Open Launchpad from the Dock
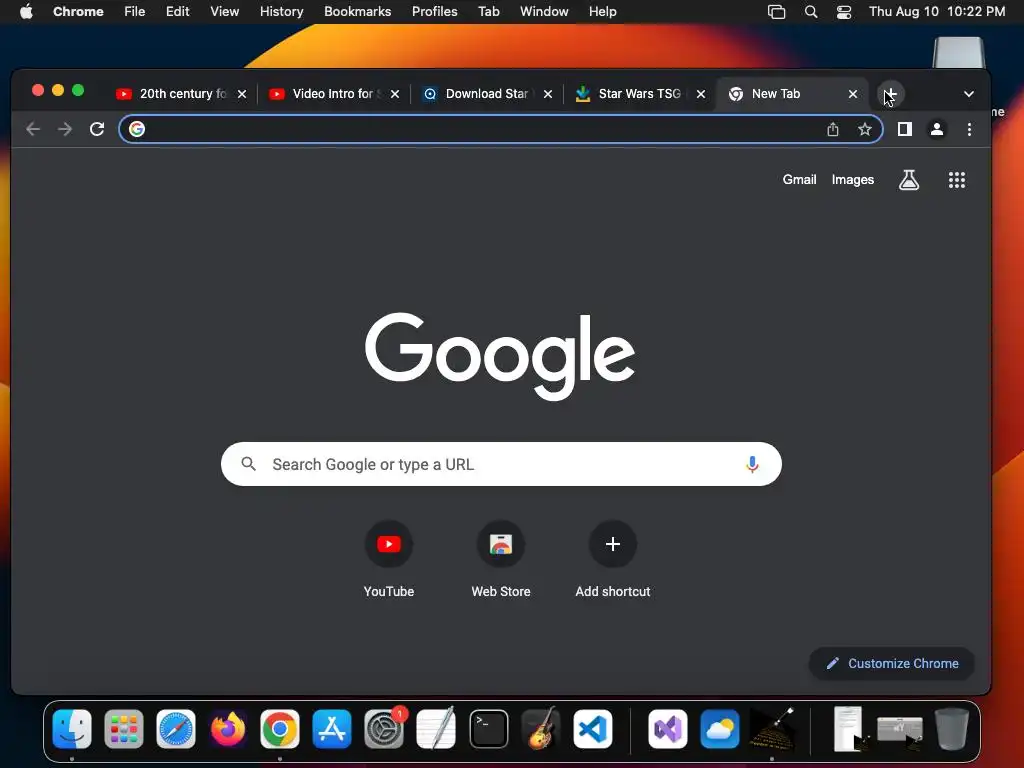The height and width of the screenshot is (768, 1024). pyautogui.click(x=123, y=729)
